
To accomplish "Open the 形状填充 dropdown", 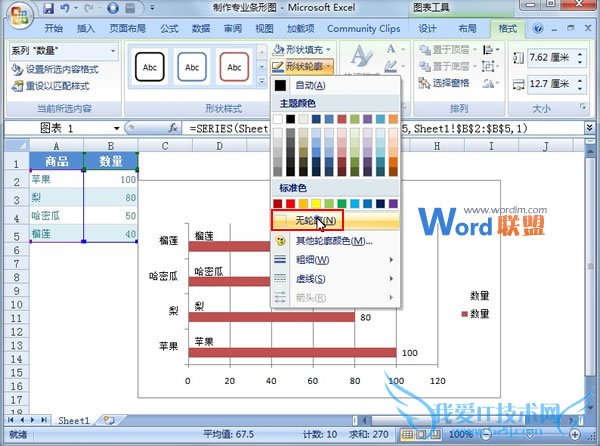I will [x=302, y=49].
